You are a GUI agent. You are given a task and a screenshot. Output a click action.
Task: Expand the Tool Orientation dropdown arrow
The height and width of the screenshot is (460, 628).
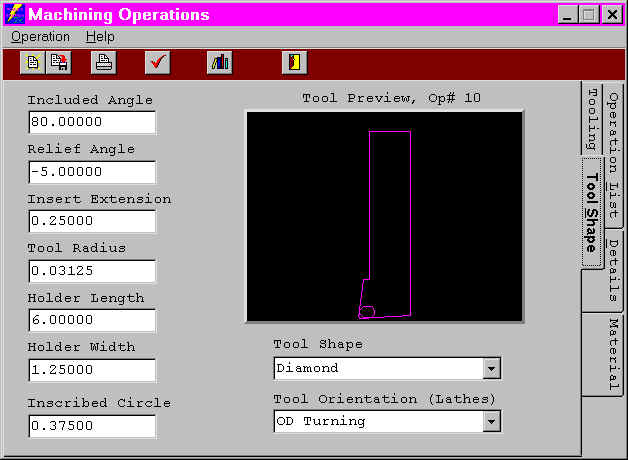click(x=491, y=421)
